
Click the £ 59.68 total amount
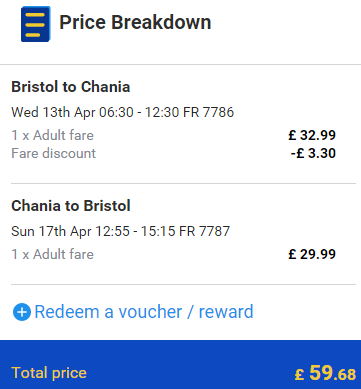325,373
